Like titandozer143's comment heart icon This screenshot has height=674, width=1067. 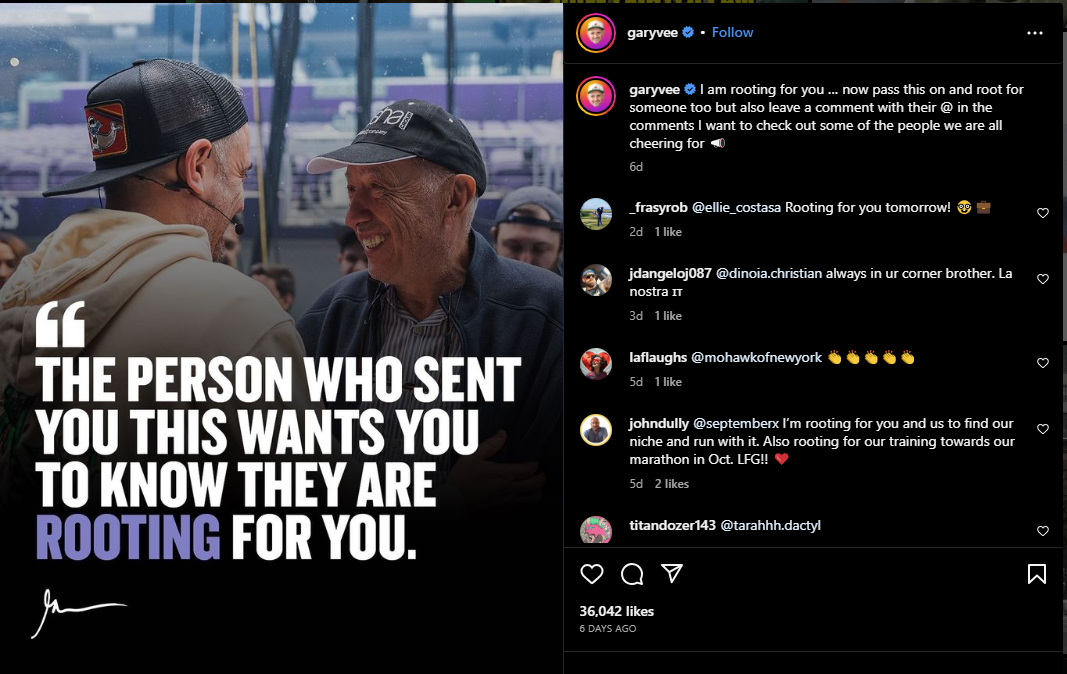pyautogui.click(x=1043, y=531)
